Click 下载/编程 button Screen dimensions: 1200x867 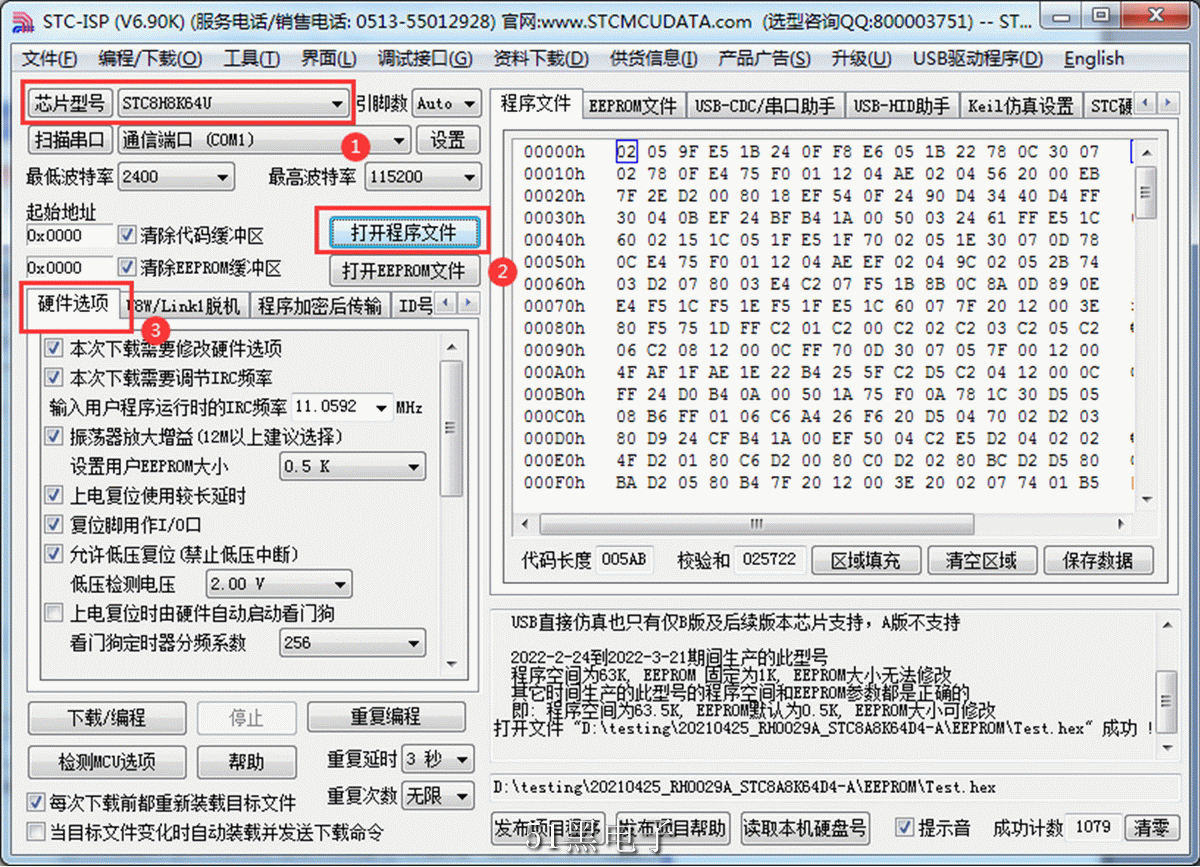point(107,718)
